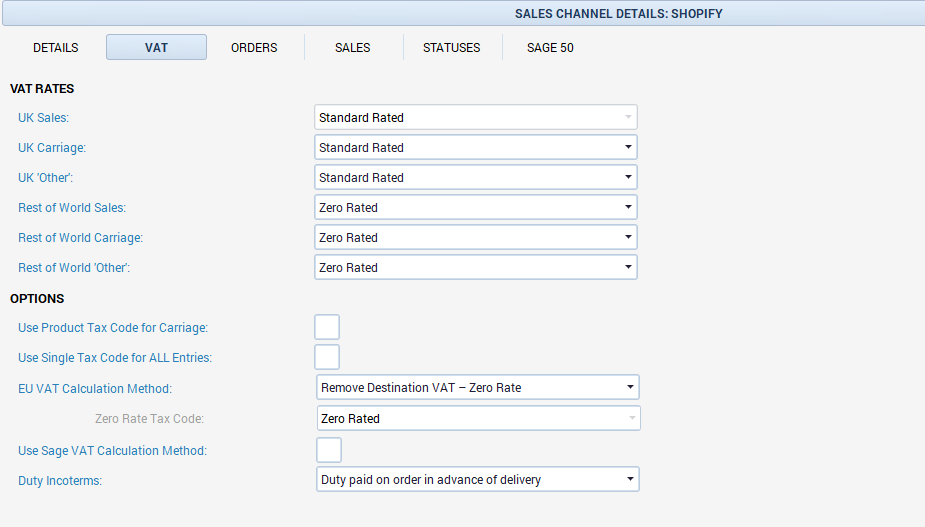
Task: Select the VAT tab
Action: point(156,48)
